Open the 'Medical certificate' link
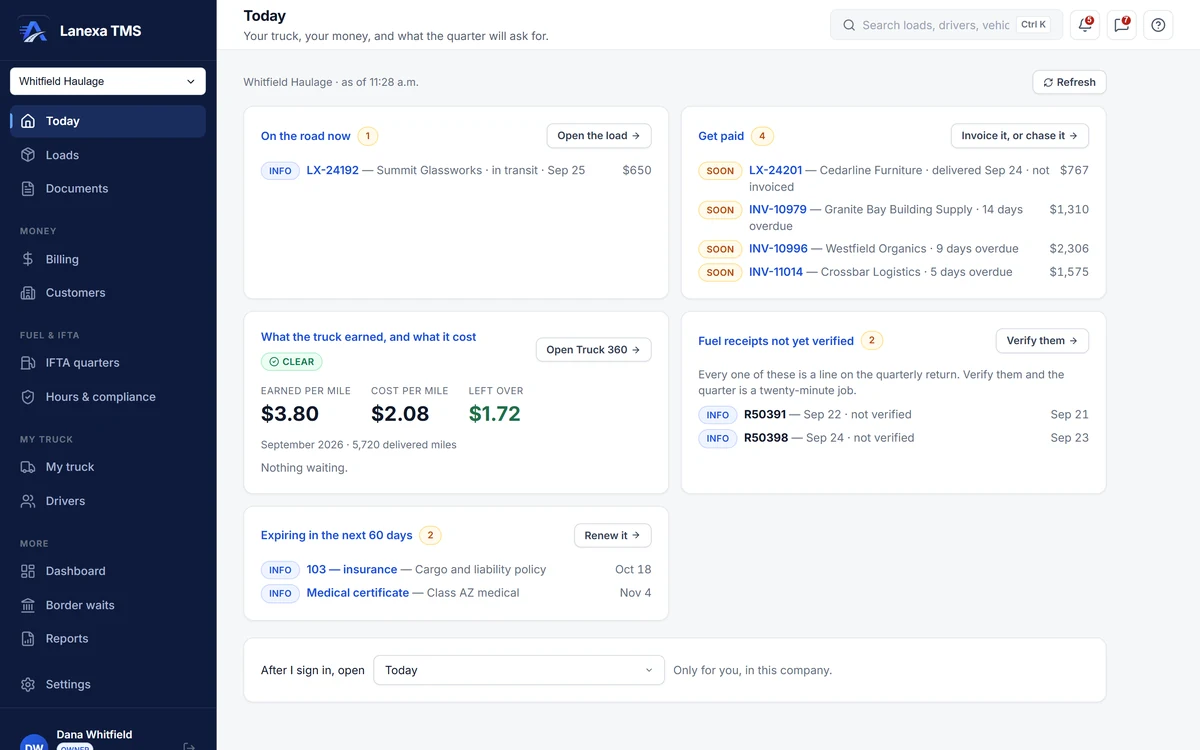Viewport: 1200px width, 750px height. 358,593
